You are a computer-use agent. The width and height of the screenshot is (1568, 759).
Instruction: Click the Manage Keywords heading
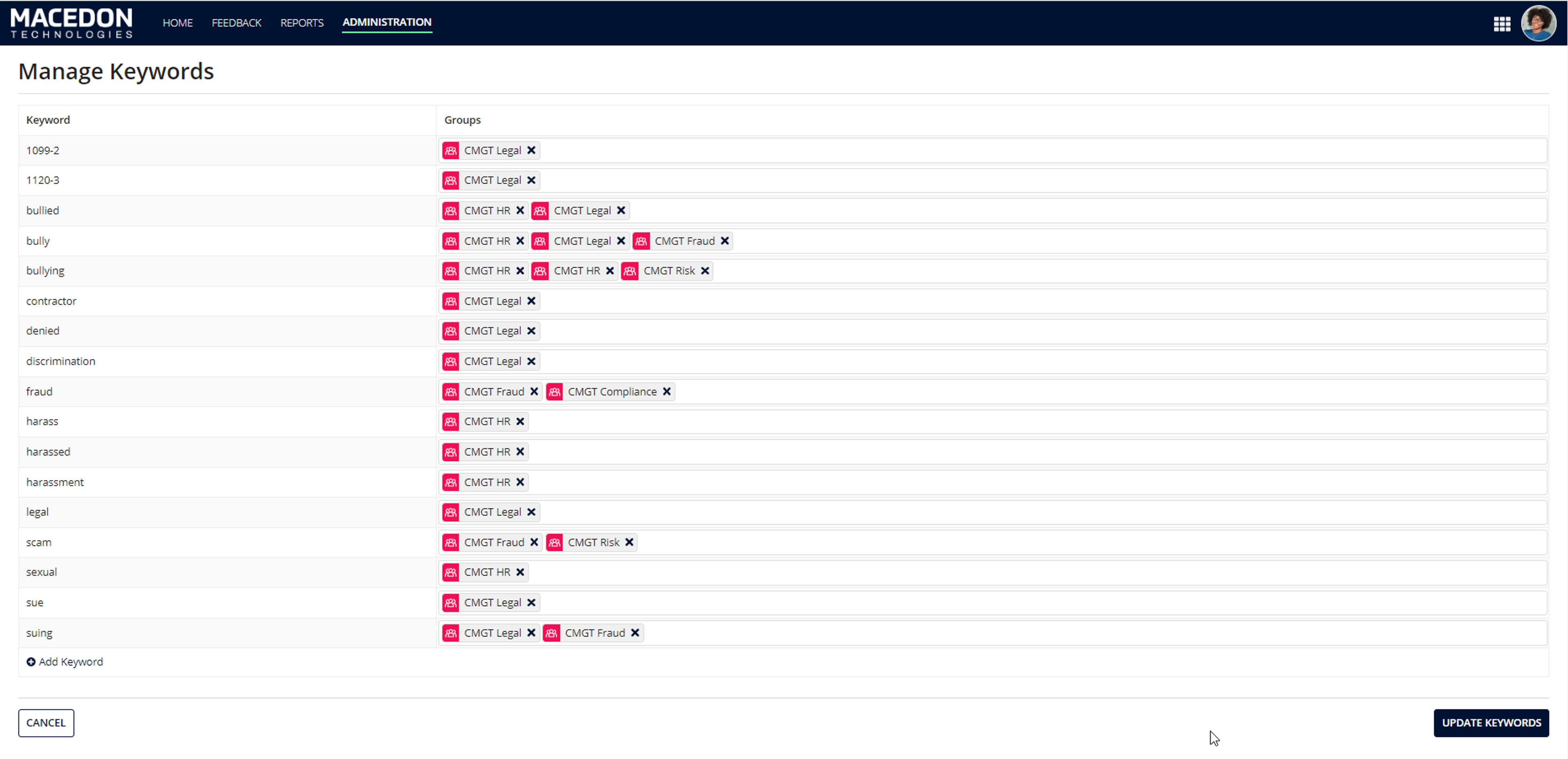(116, 72)
